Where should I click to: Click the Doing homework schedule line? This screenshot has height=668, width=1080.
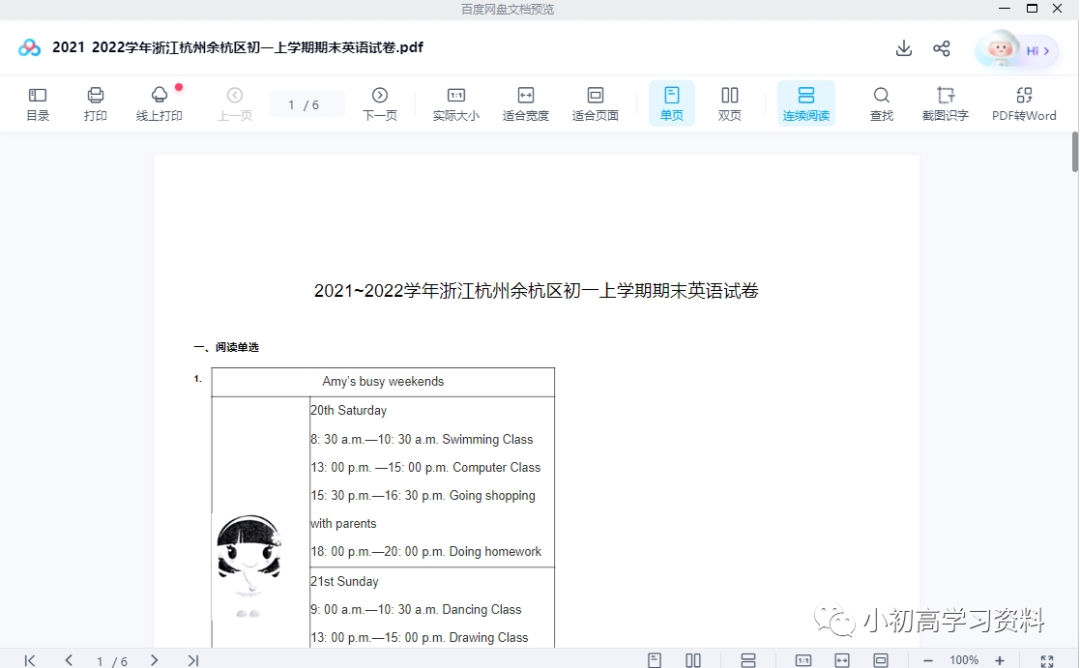(426, 552)
